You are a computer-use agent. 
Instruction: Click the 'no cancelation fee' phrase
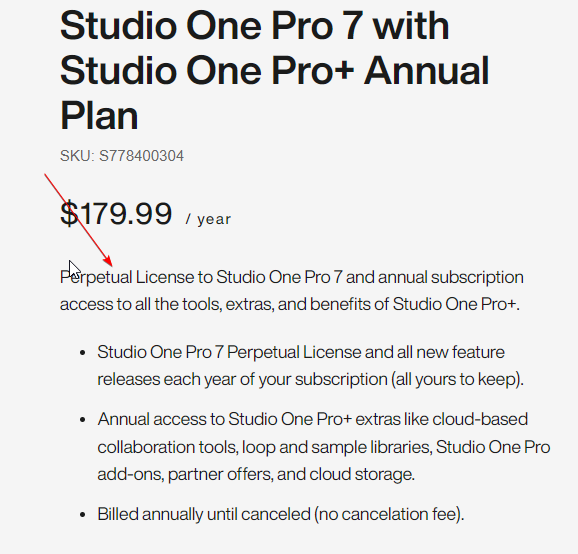point(389,514)
